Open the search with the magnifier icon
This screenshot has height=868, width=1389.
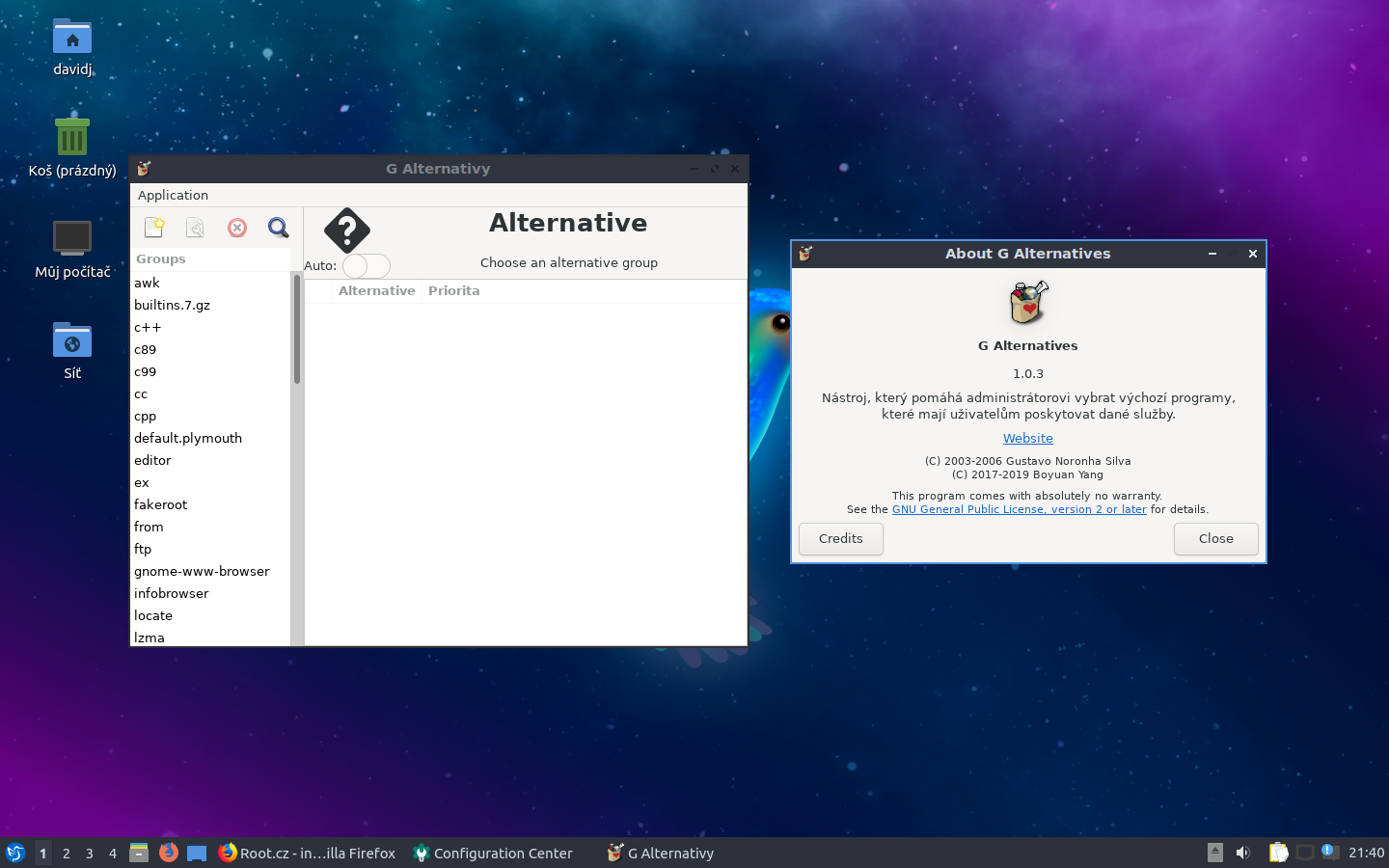(x=278, y=228)
